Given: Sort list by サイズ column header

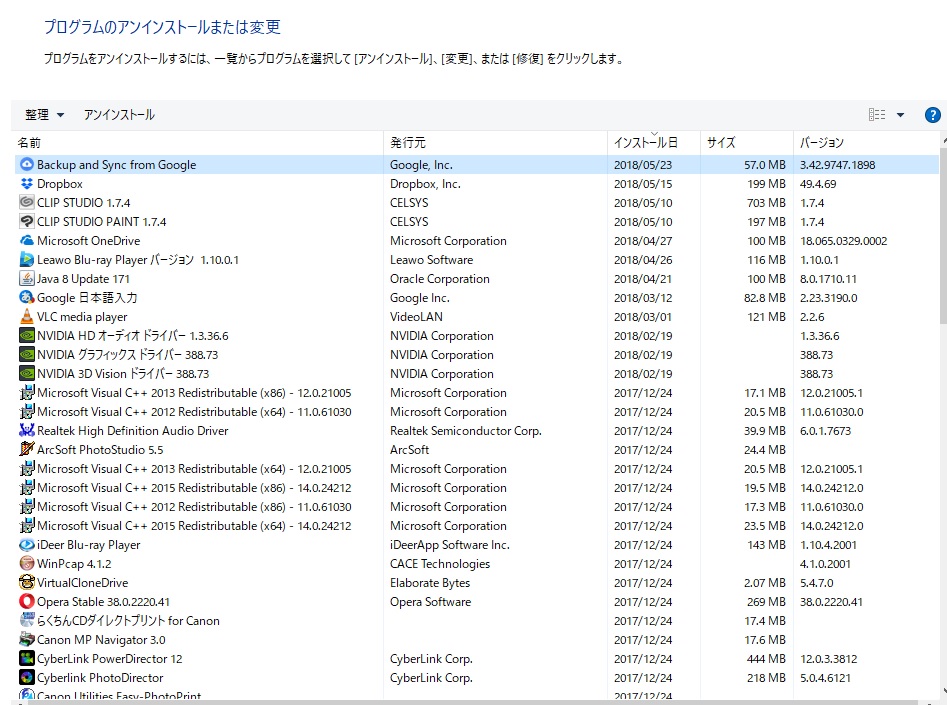Looking at the screenshot, I should coord(721,143).
